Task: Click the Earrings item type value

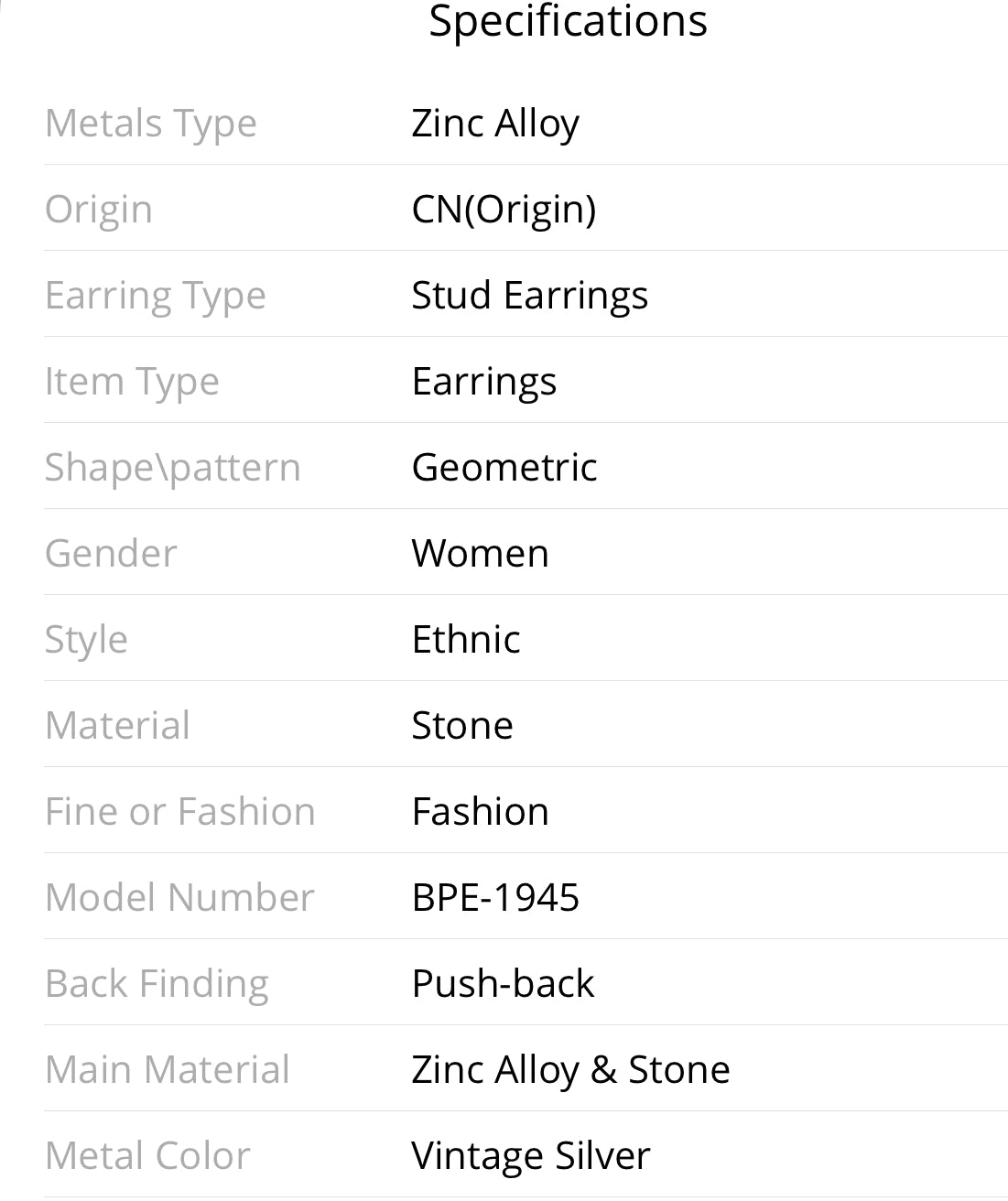Action: (484, 383)
